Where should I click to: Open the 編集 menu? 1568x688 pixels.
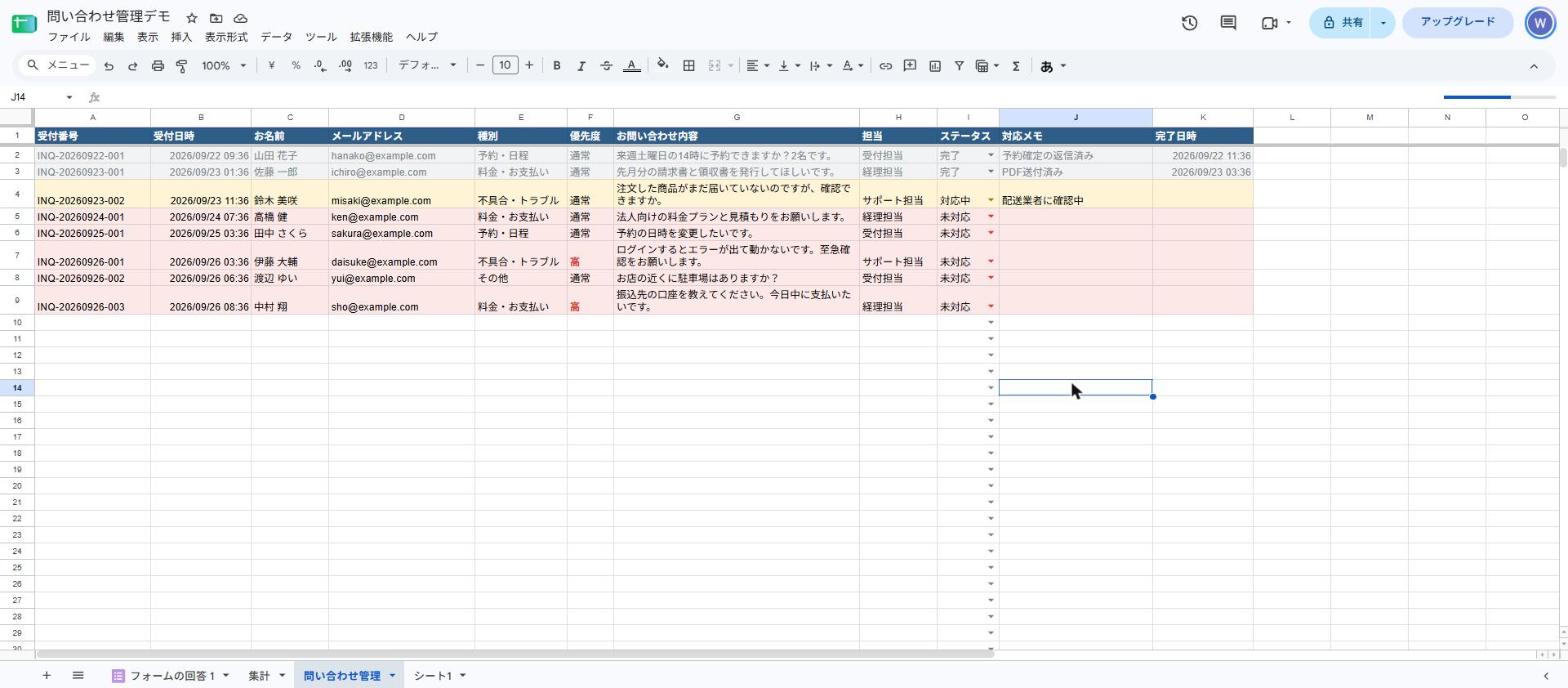tap(114, 37)
